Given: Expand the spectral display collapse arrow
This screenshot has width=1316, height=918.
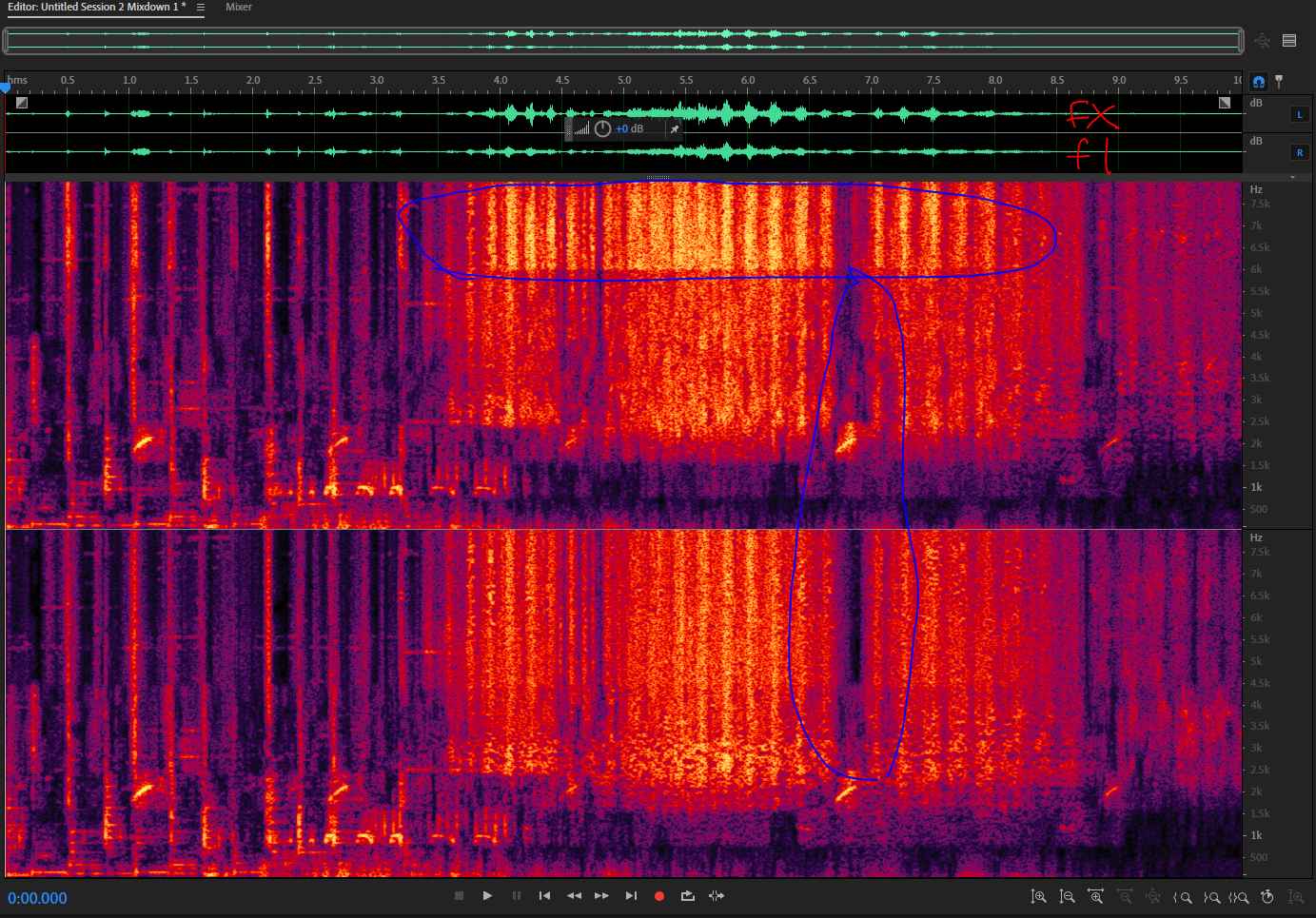Looking at the screenshot, I should (x=1292, y=177).
